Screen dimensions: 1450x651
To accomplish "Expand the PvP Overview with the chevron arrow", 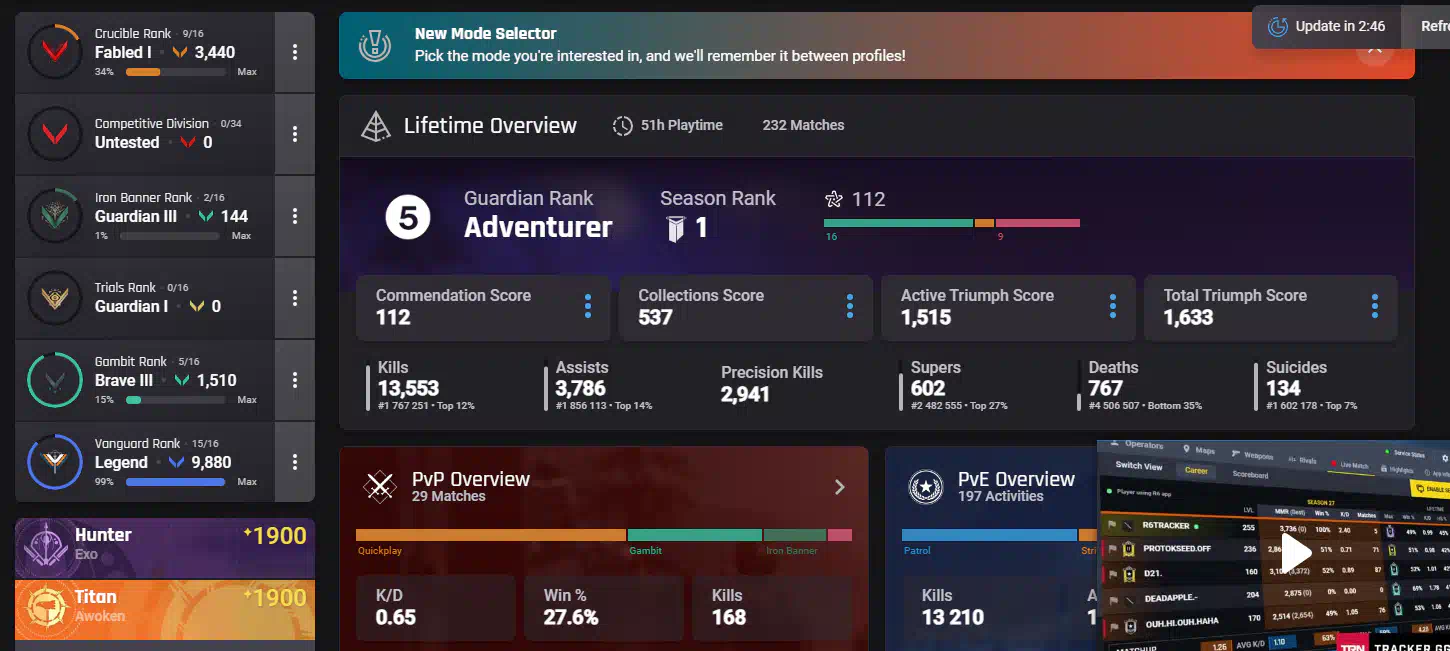I will (x=840, y=487).
